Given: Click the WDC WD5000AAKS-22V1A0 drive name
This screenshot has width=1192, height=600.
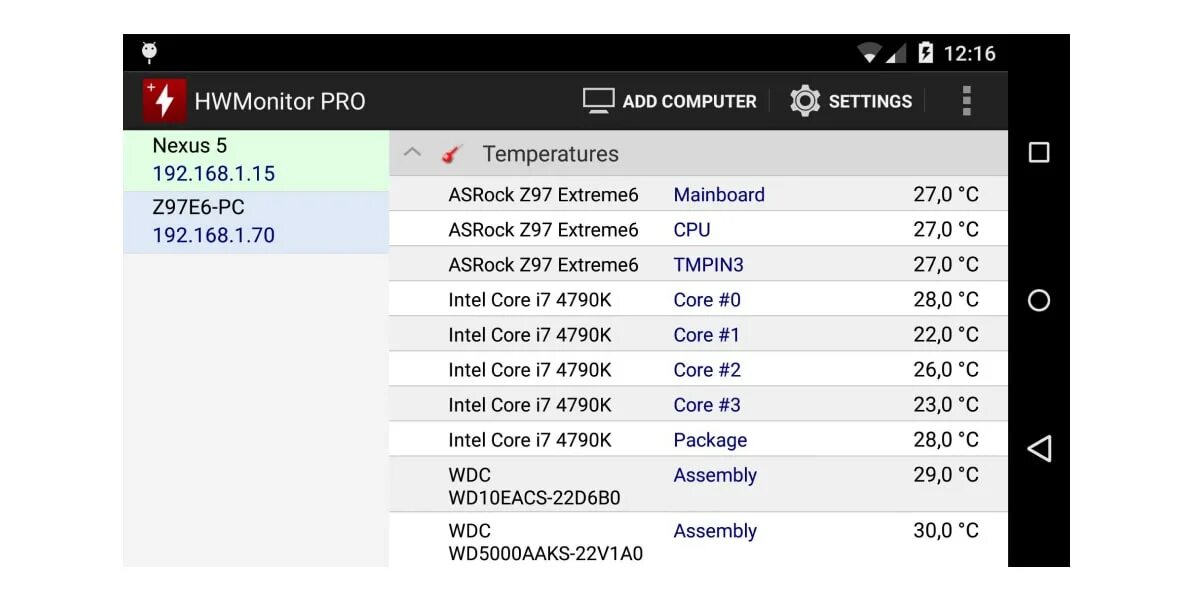Looking at the screenshot, I should pyautogui.click(x=546, y=542).
